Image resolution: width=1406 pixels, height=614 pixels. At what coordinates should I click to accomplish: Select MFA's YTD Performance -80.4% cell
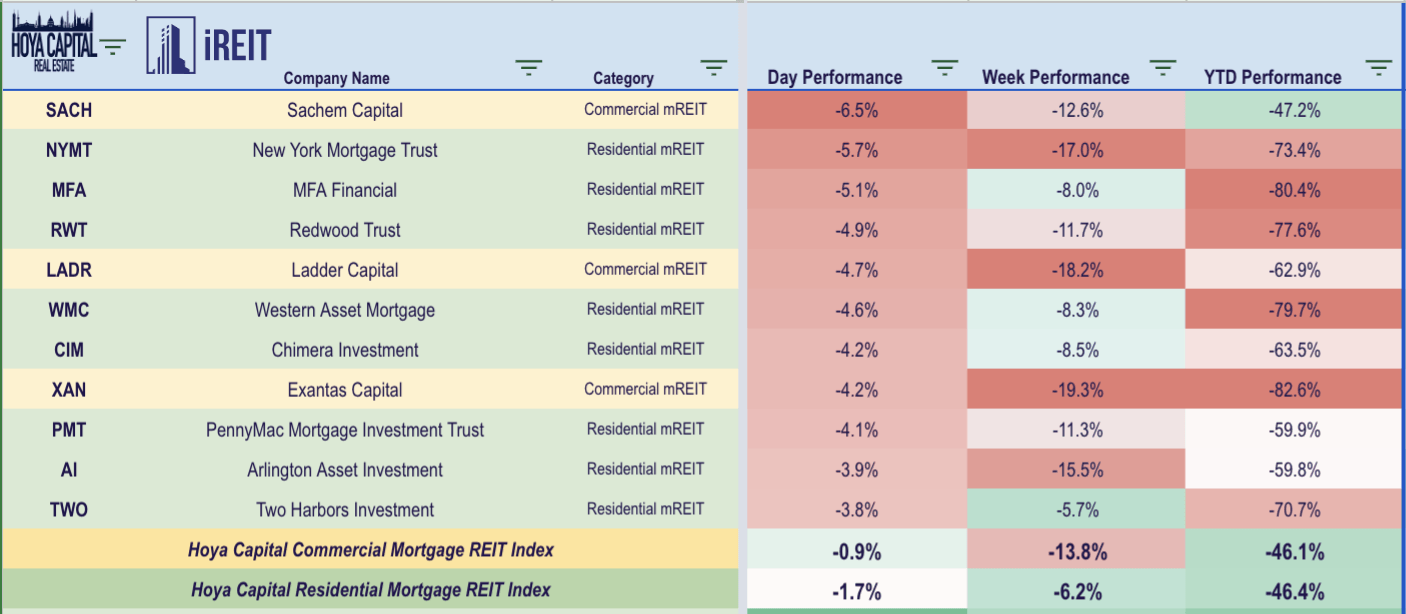click(1293, 190)
